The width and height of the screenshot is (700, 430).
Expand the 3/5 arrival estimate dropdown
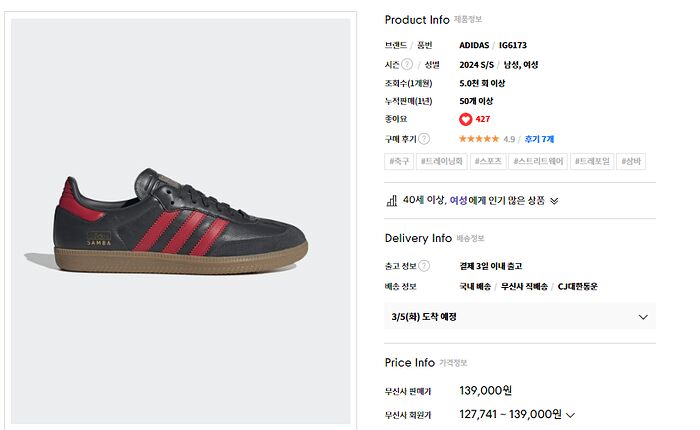(643, 317)
